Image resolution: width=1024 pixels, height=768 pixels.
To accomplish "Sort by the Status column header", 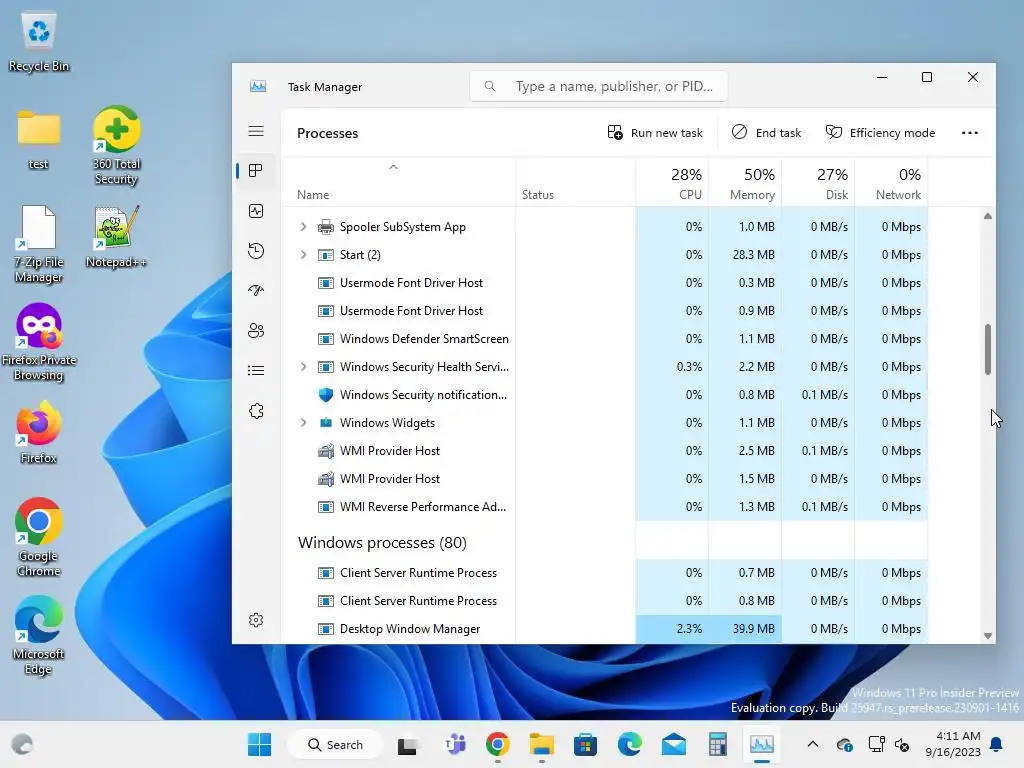I will [x=575, y=183].
